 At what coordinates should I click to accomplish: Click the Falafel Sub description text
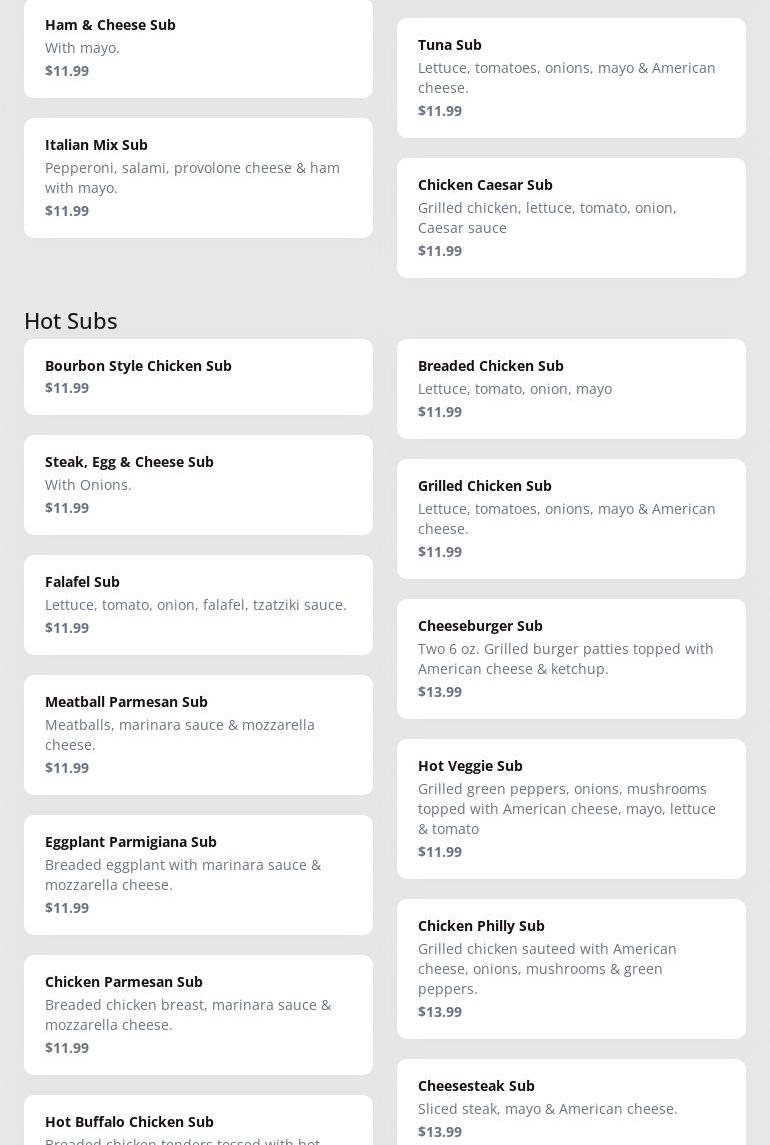pos(196,604)
